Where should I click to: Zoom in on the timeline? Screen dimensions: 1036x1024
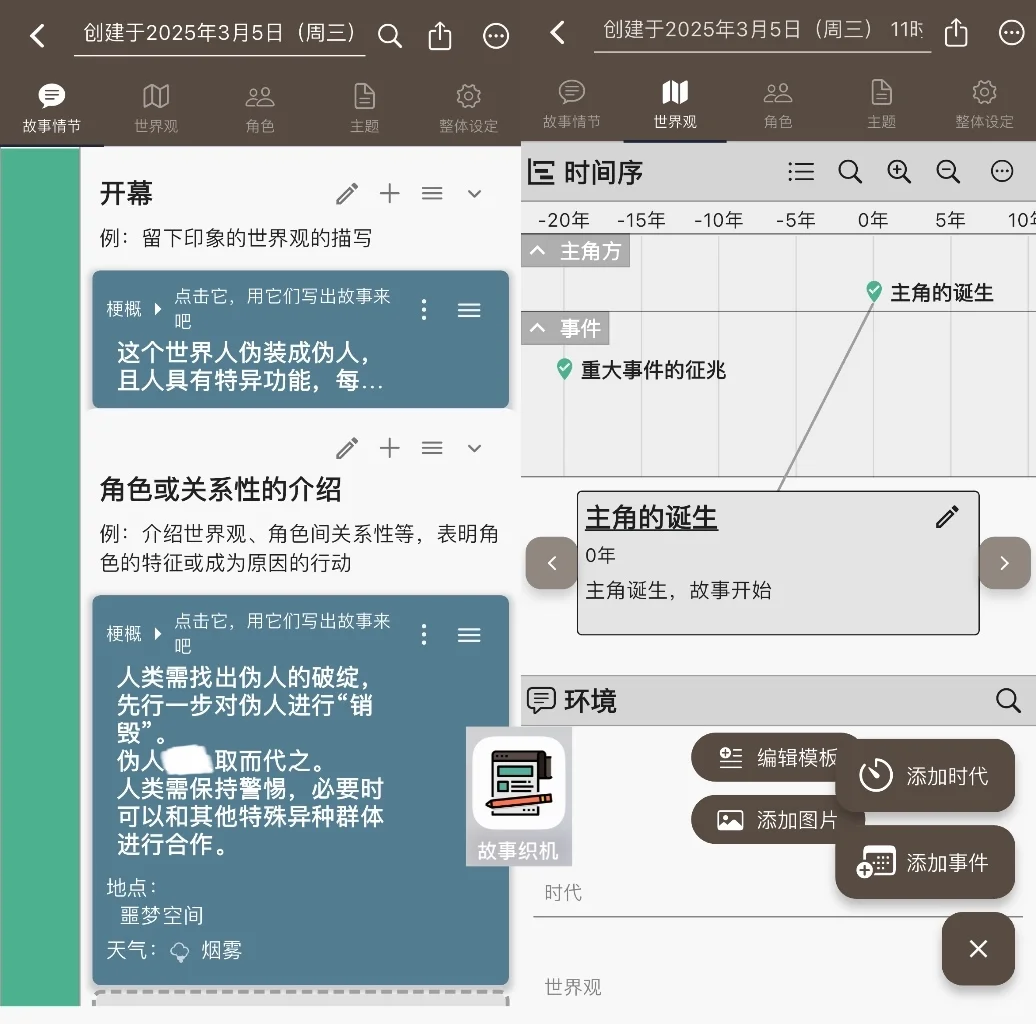click(899, 171)
